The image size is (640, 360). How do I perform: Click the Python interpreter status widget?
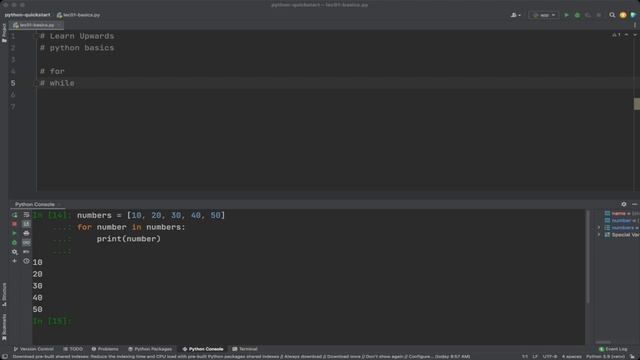(x=606, y=357)
